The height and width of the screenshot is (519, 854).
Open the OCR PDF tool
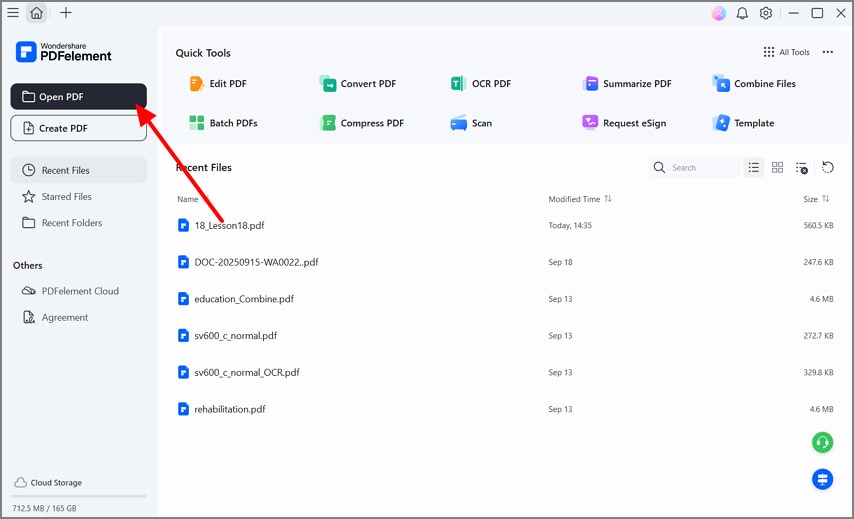[481, 84]
